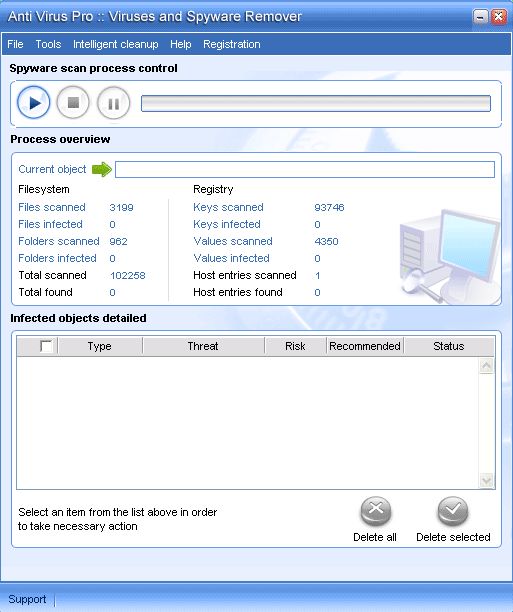Viewport: 513px width, 612px height.
Task: Start the spyware scan with play button
Action: tap(34, 103)
